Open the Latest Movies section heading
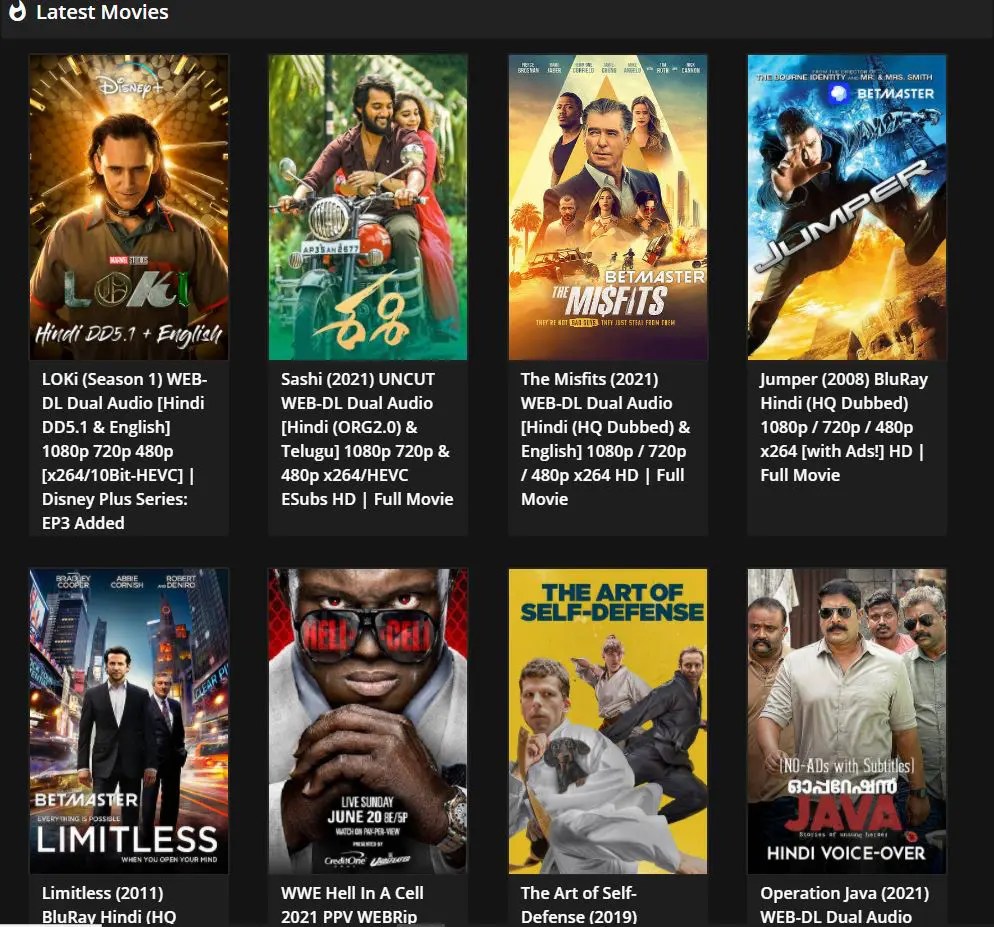 [x=102, y=11]
